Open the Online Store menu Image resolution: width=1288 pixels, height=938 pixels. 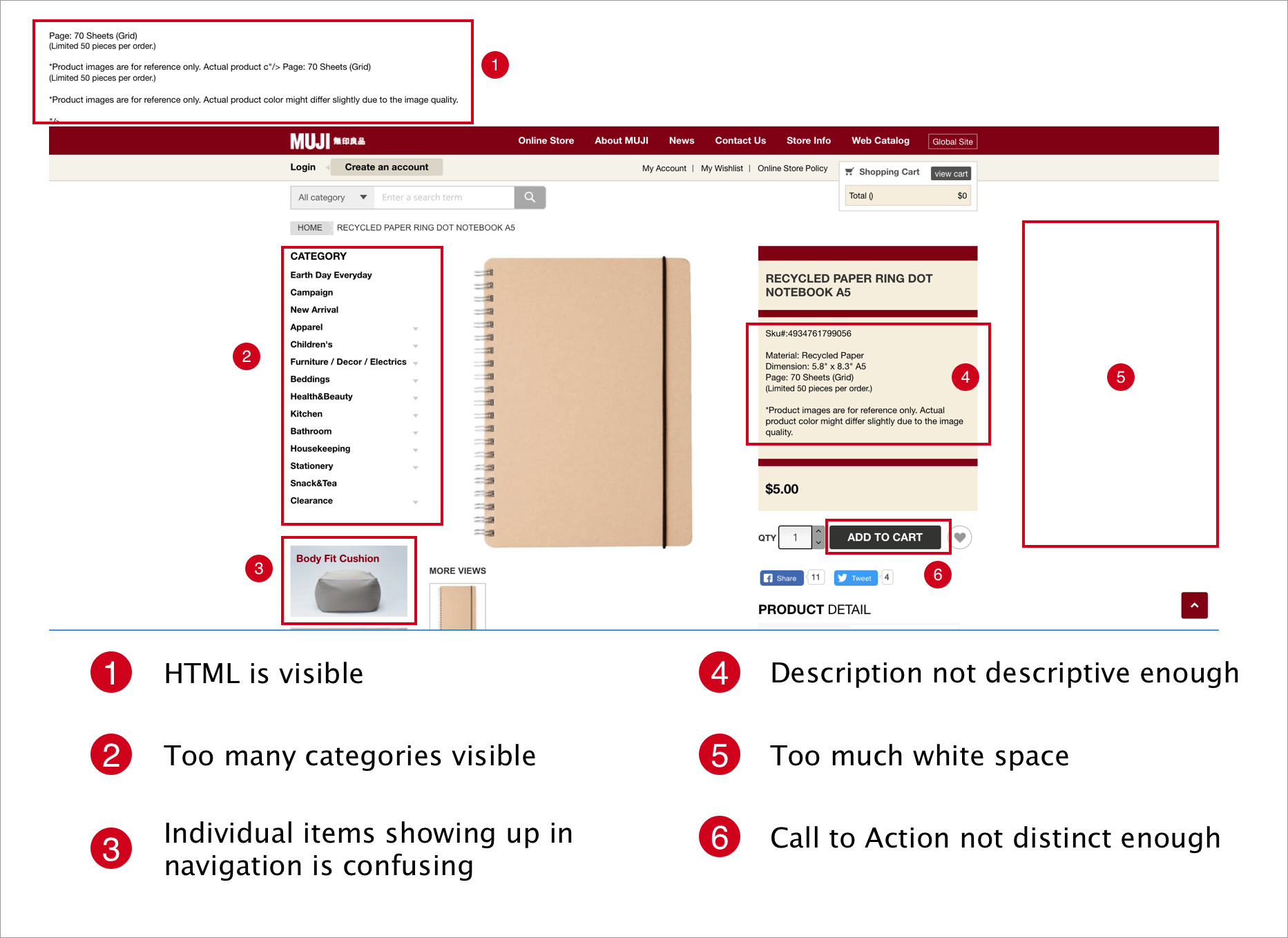546,141
